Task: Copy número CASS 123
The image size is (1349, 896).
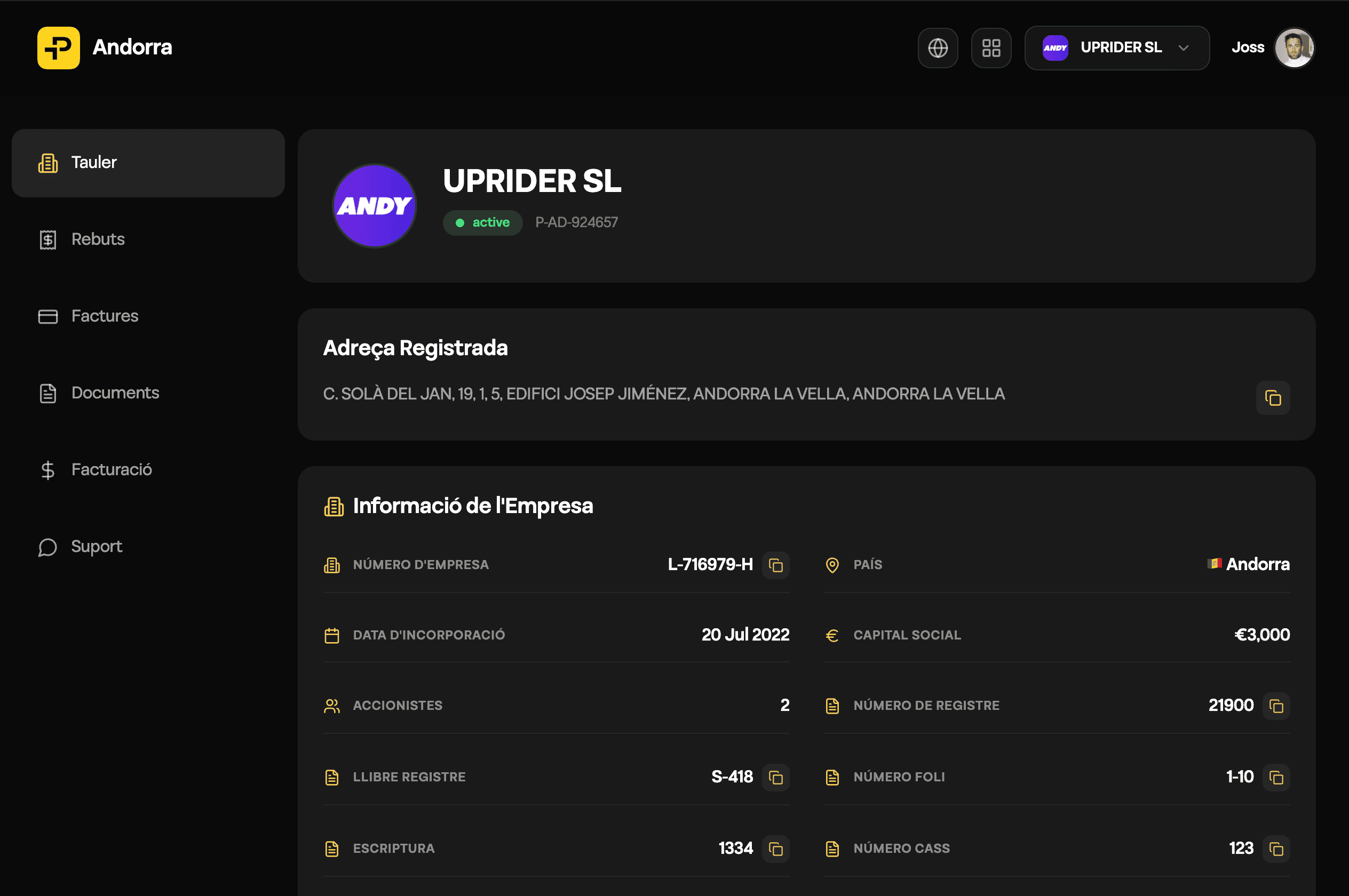Action: tap(1276, 849)
